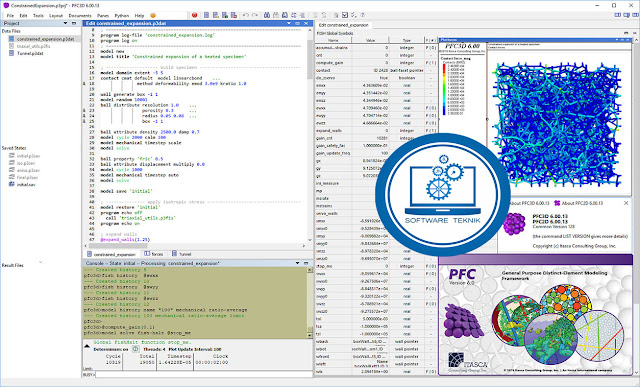Viewport: 640px width, 387px height.
Task: Open the editor title bar dropdown arrow
Action: tap(289, 23)
